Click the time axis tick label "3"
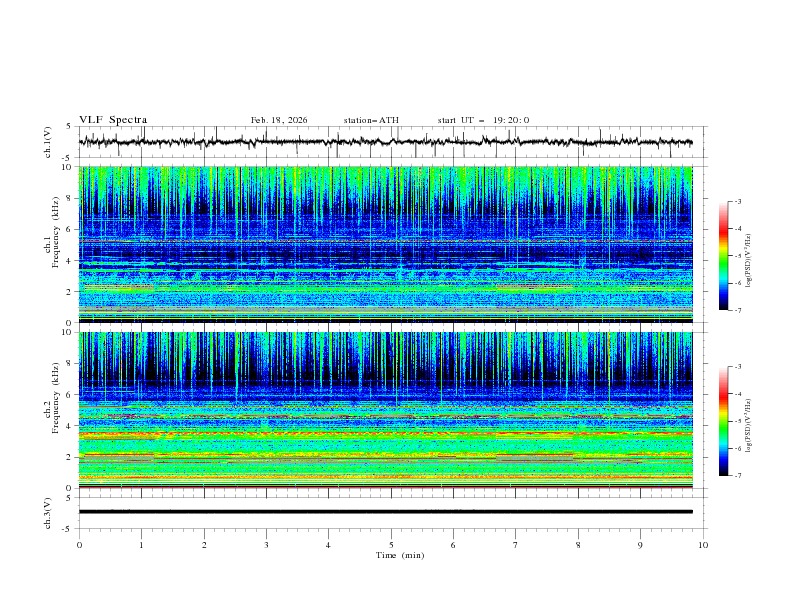This screenshot has width=792, height=612. click(266, 545)
